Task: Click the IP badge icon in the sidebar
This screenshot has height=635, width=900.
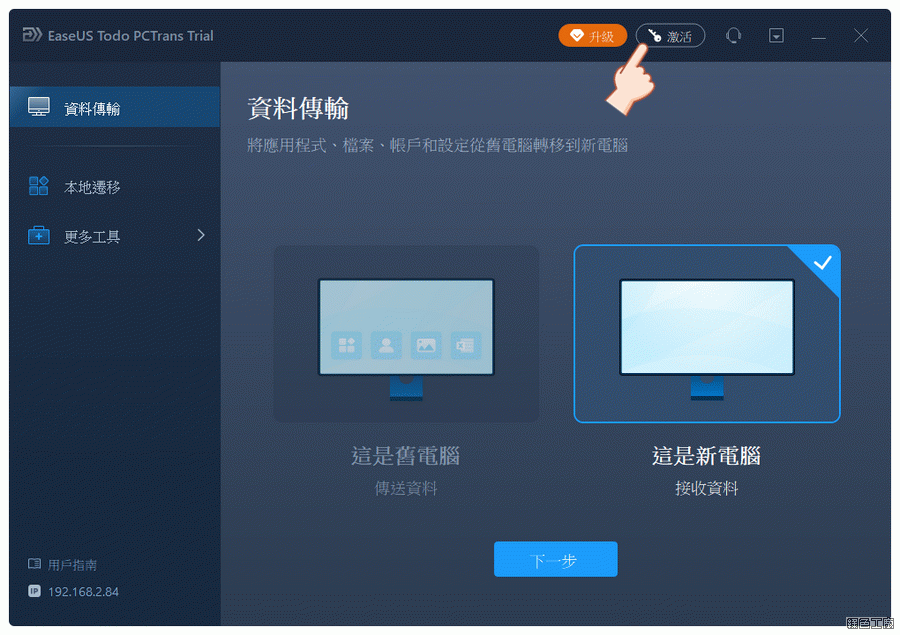Action: [x=34, y=591]
